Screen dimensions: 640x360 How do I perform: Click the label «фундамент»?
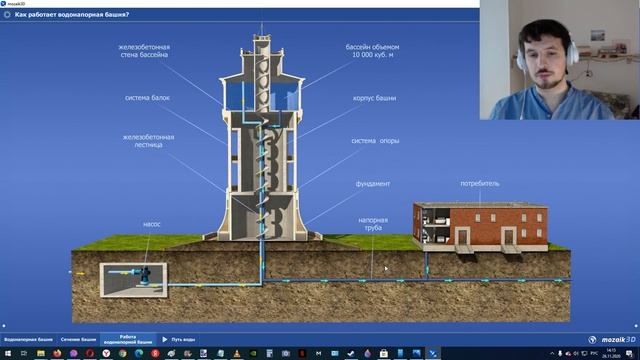pos(373,184)
